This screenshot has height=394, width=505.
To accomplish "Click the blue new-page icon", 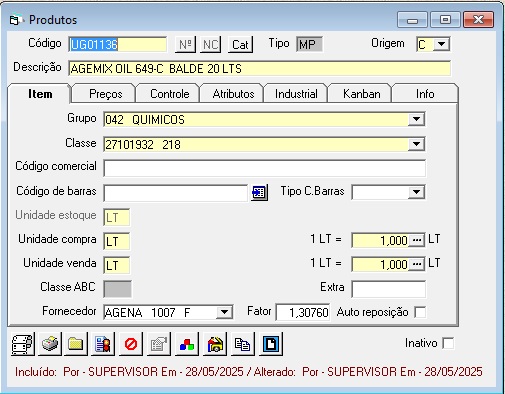I will pyautogui.click(x=270, y=344).
